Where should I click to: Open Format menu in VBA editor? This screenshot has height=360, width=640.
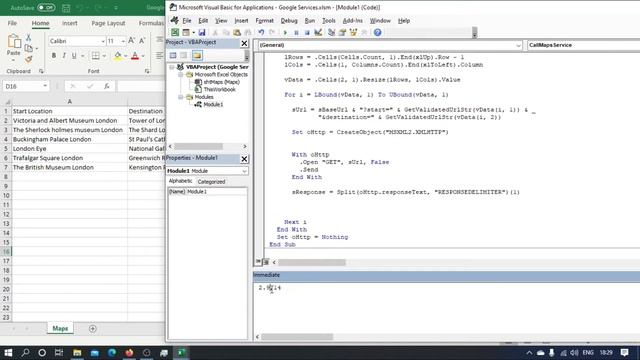(x=264, y=20)
